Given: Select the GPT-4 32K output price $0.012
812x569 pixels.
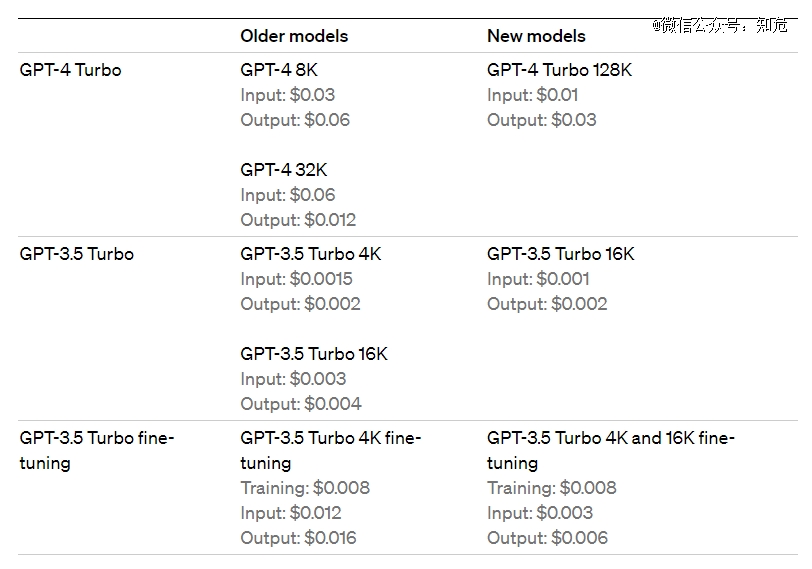Looking at the screenshot, I should click(x=330, y=220).
